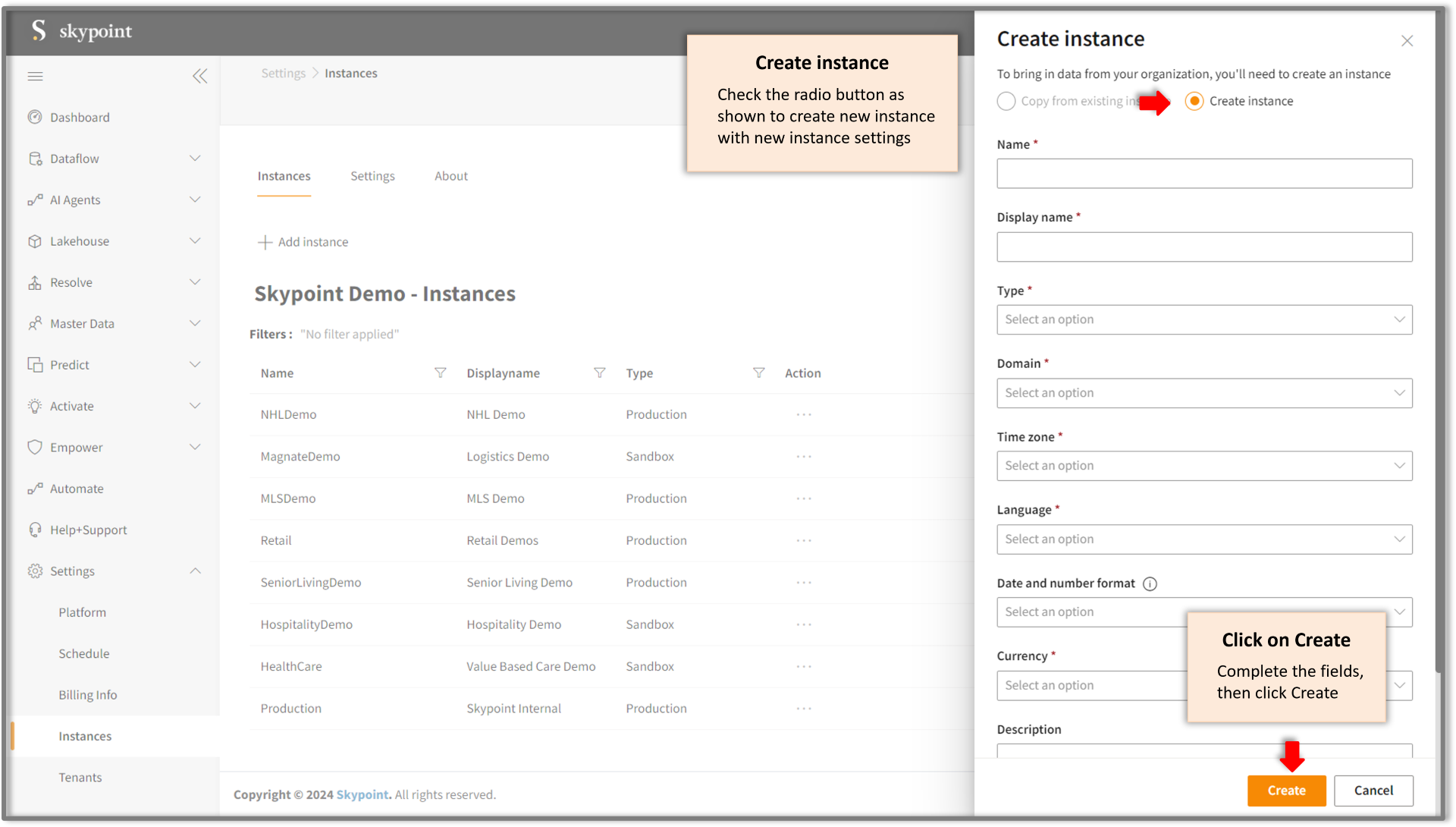
Task: Click the Displayname column filter icon
Action: point(599,373)
